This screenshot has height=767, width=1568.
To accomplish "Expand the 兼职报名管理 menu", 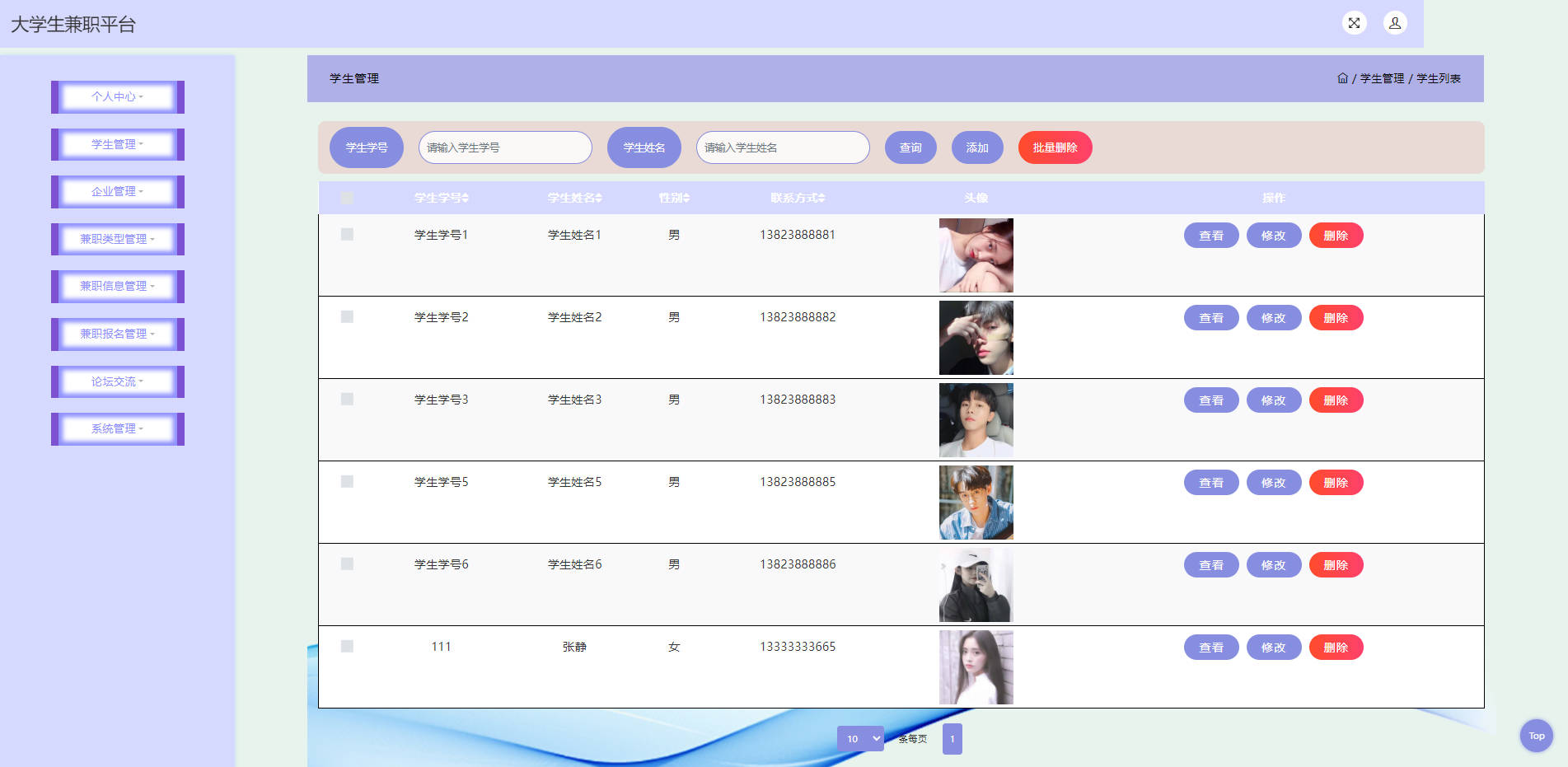I will [x=118, y=334].
